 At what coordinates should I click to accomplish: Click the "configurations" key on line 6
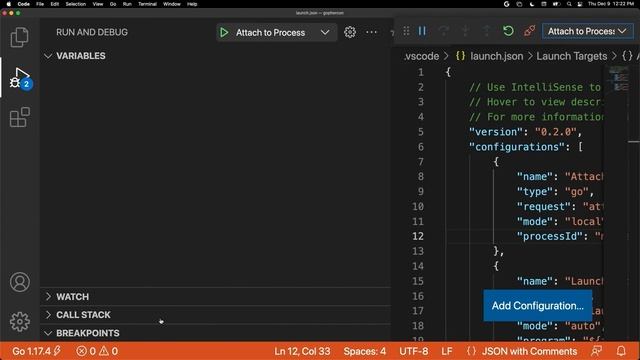[517, 147]
